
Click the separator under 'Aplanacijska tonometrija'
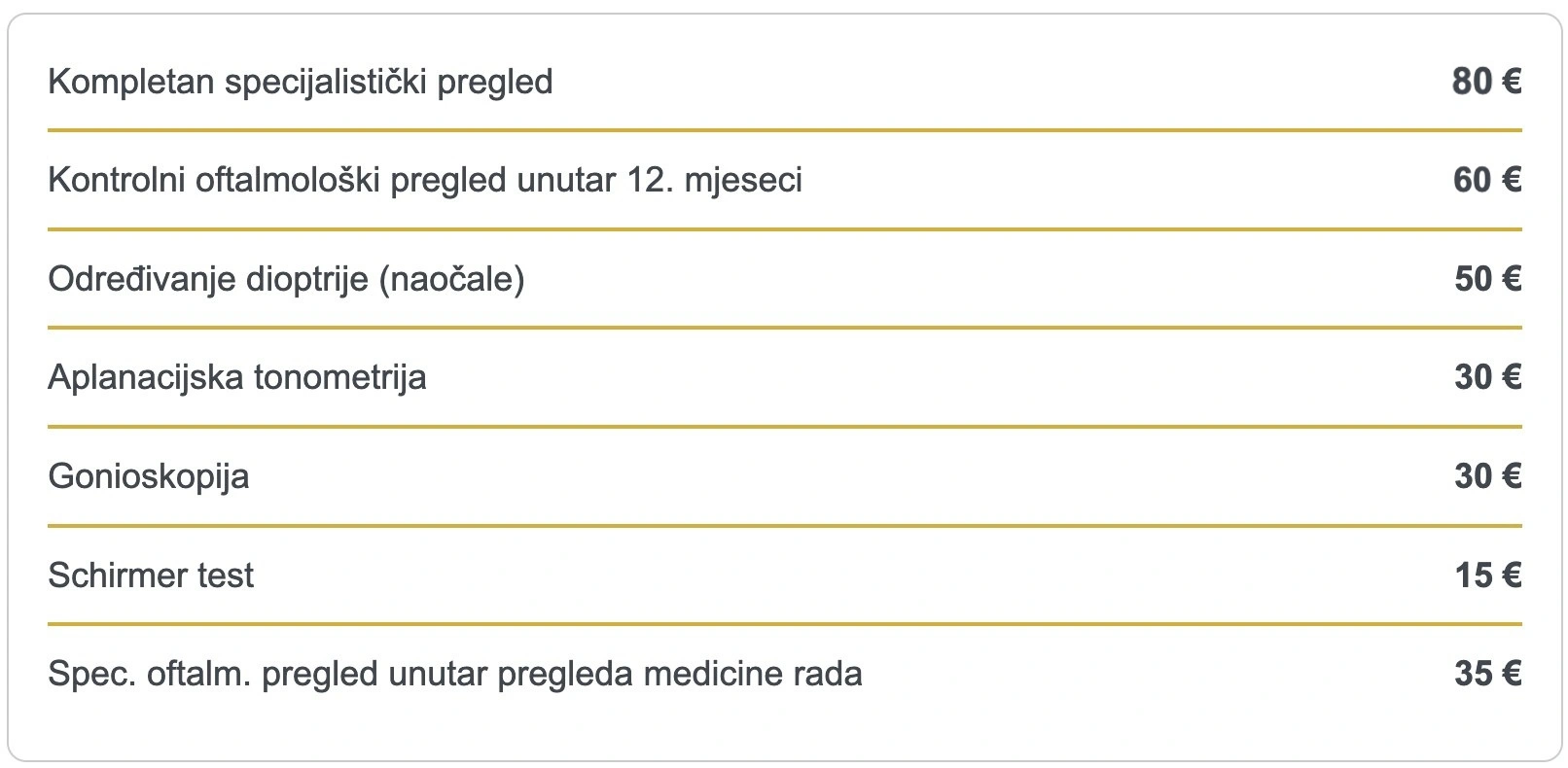[784, 427]
